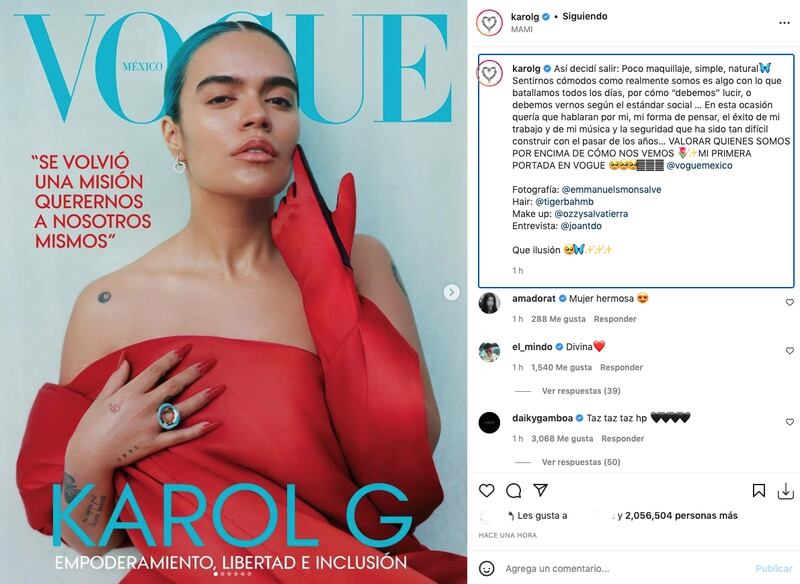Like the post with heart icon

point(487,491)
